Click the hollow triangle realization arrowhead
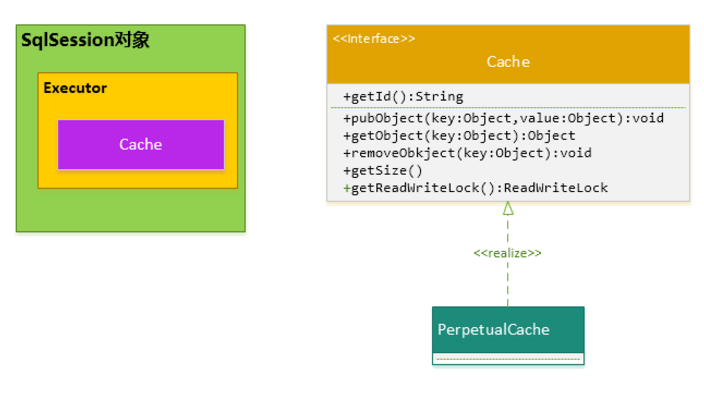 (x=508, y=208)
